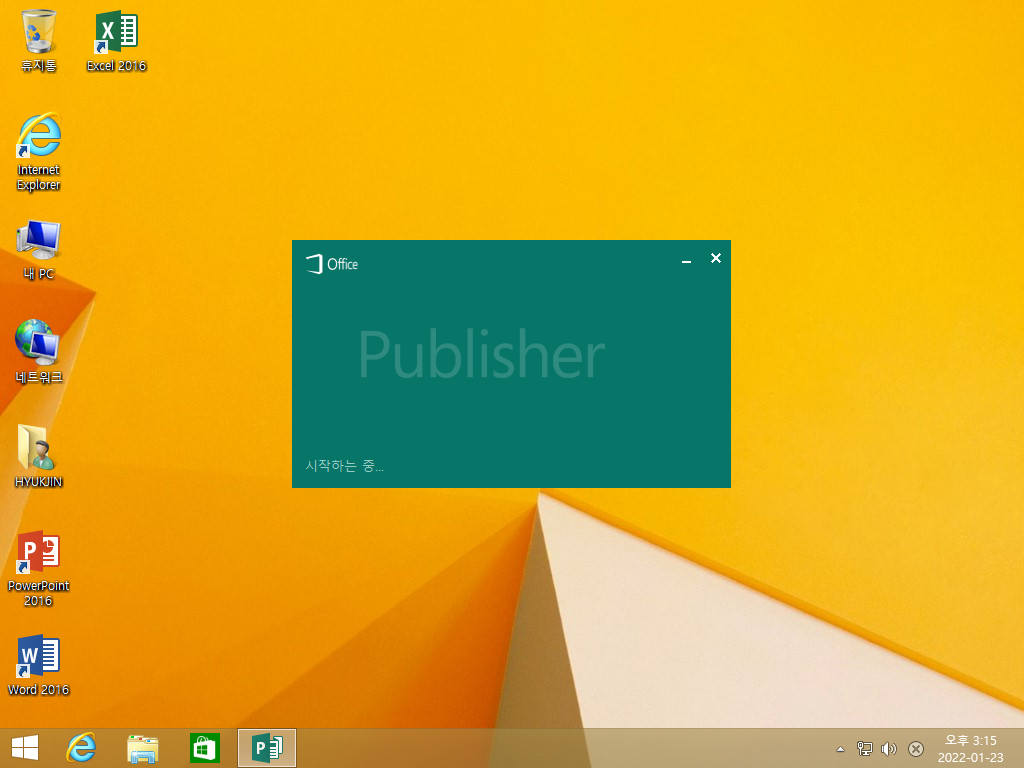Click the tray icon with an X
This screenshot has height=768, width=1024.
coord(916,748)
